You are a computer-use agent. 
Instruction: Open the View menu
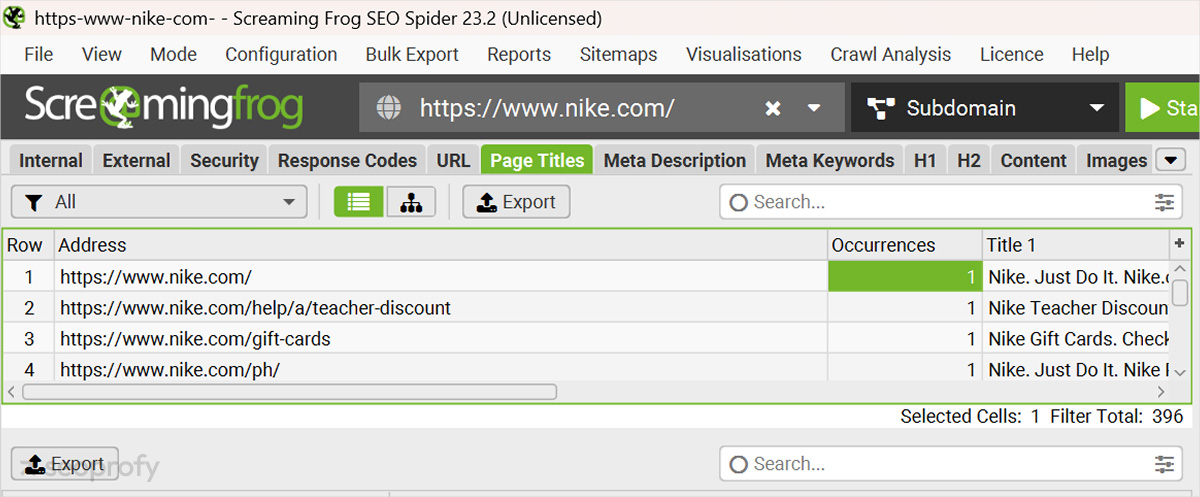(x=102, y=55)
